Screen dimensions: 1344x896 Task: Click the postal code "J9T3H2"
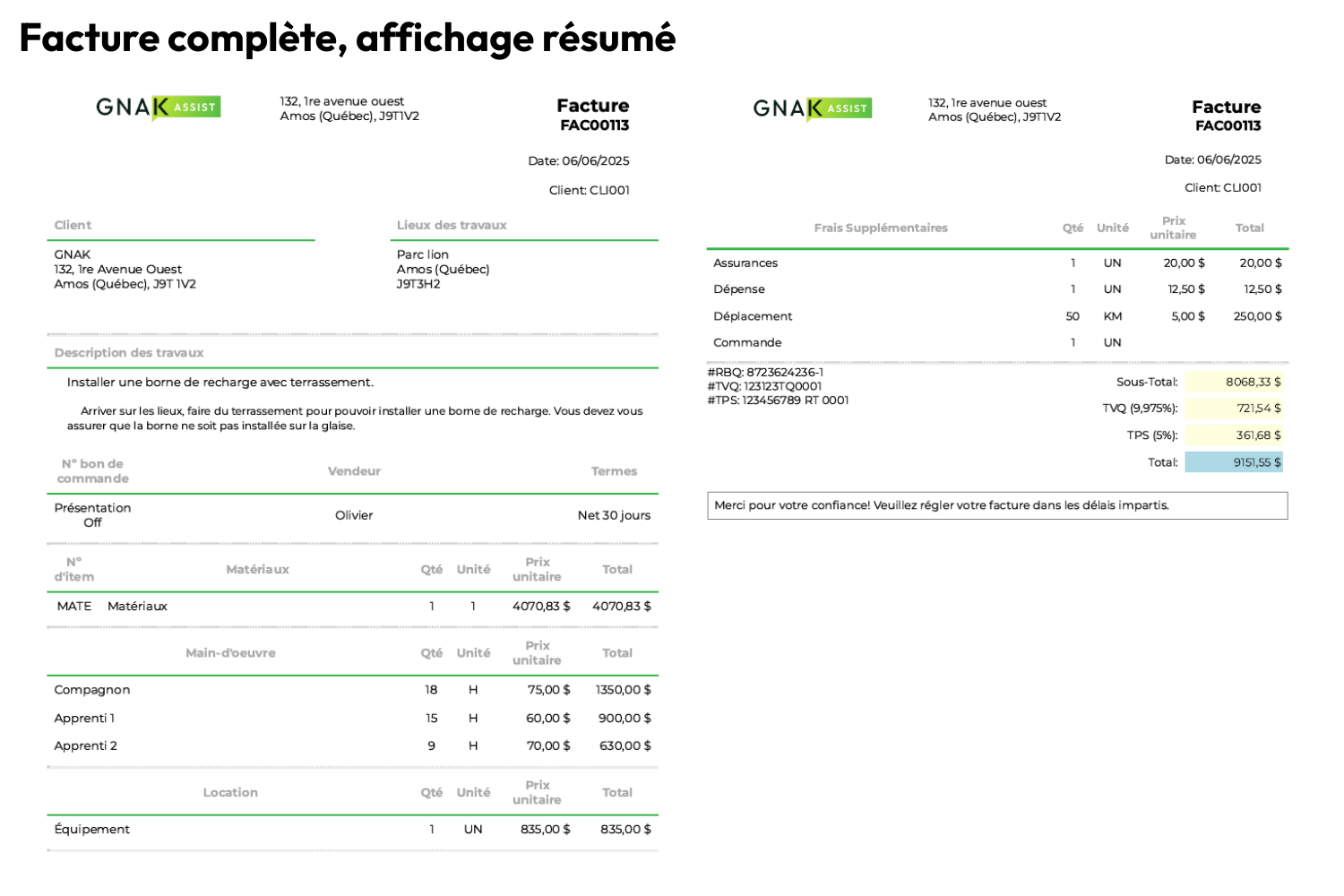click(418, 284)
